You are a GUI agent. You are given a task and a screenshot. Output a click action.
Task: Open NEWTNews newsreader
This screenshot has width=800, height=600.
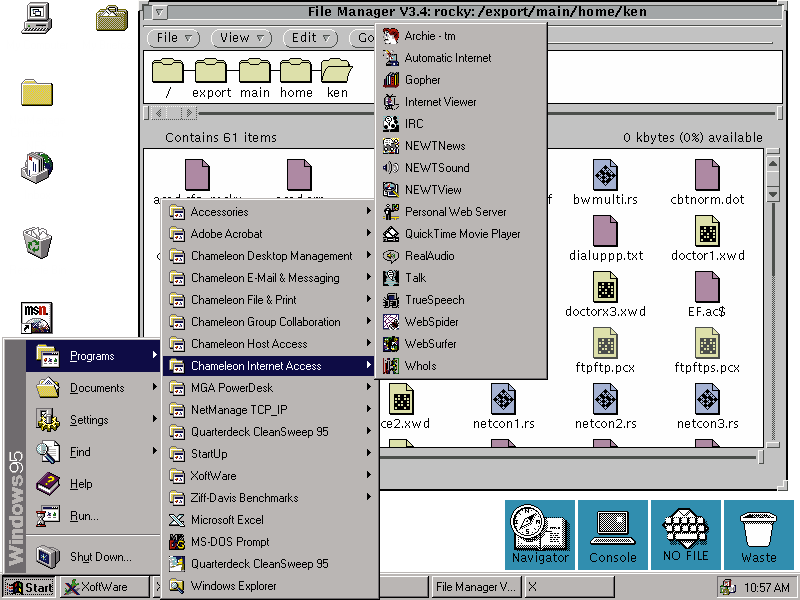tap(461, 146)
